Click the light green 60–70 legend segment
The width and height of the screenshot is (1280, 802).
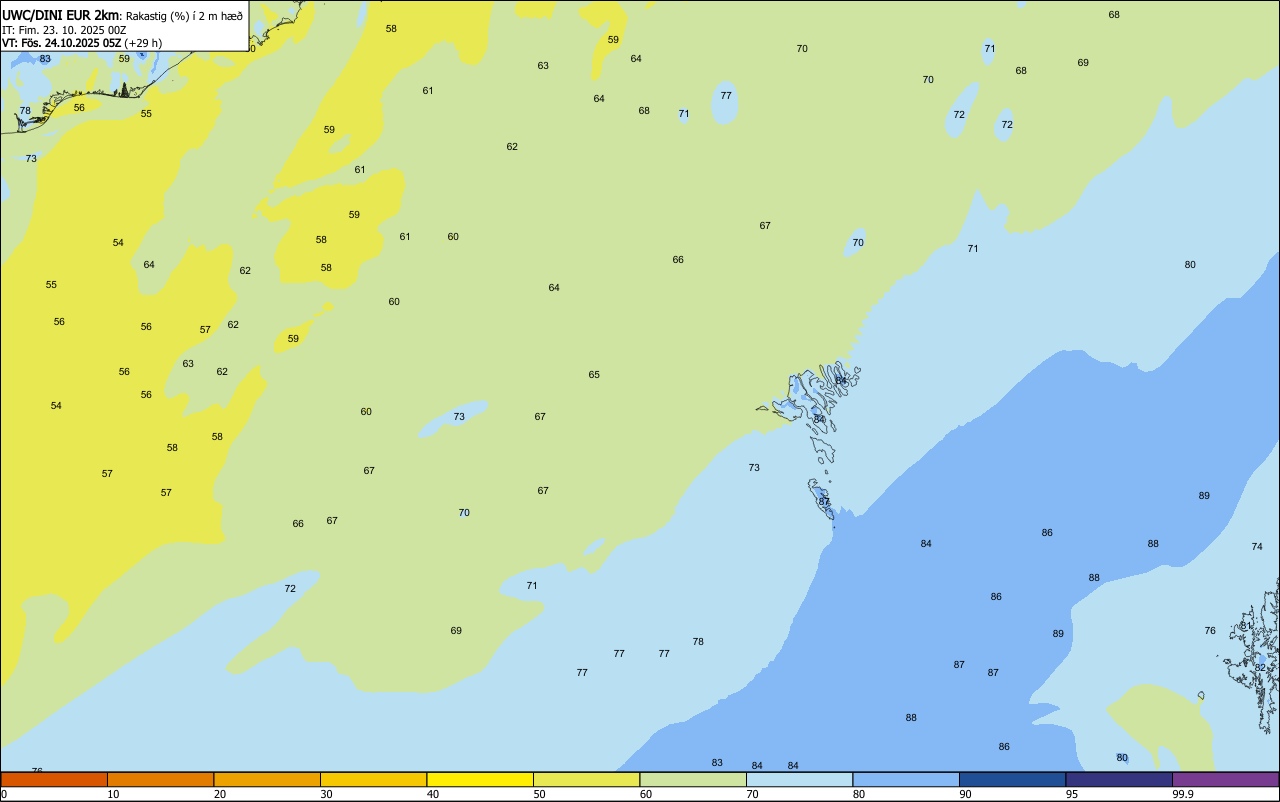click(x=693, y=779)
